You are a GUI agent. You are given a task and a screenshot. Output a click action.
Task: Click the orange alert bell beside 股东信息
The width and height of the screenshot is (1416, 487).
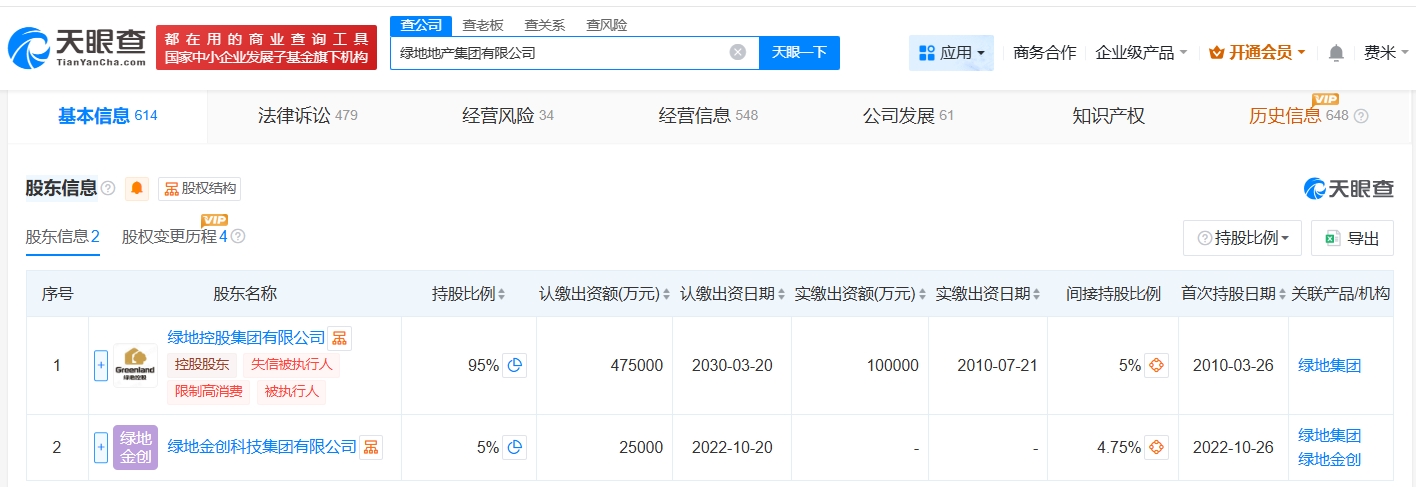click(136, 188)
